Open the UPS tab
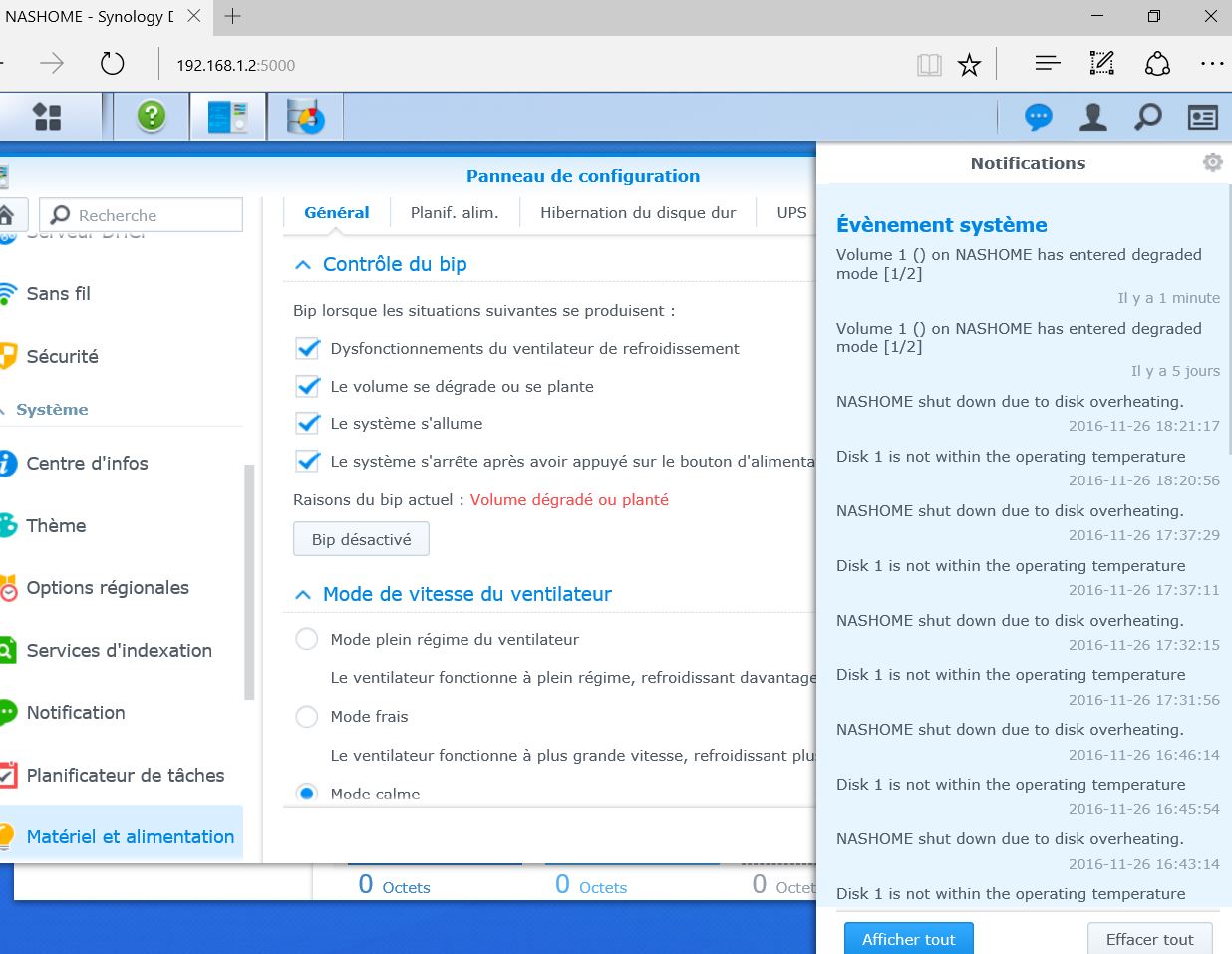1232x954 pixels. [x=791, y=213]
